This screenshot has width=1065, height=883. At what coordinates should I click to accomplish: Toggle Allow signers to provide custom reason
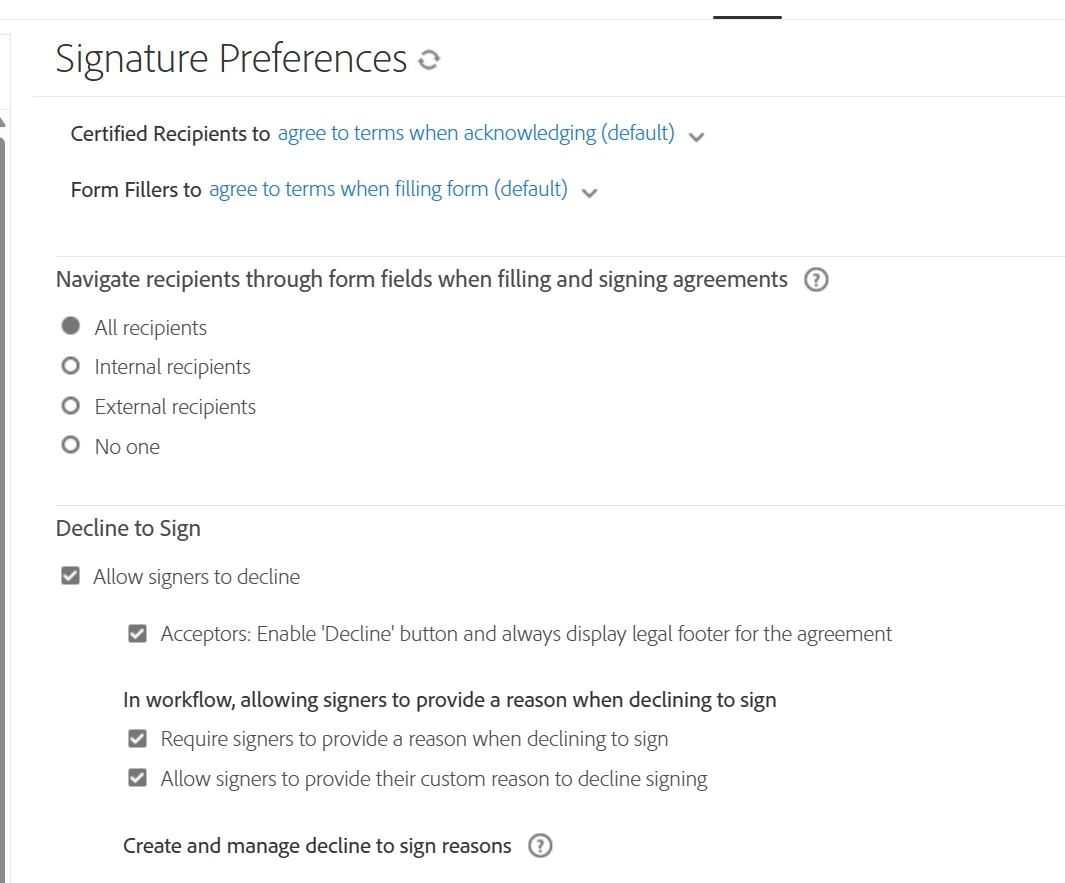point(138,778)
